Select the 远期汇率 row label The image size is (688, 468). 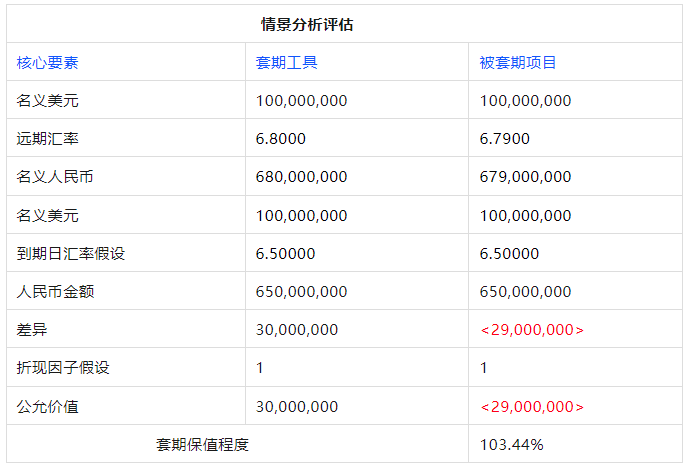point(47,139)
